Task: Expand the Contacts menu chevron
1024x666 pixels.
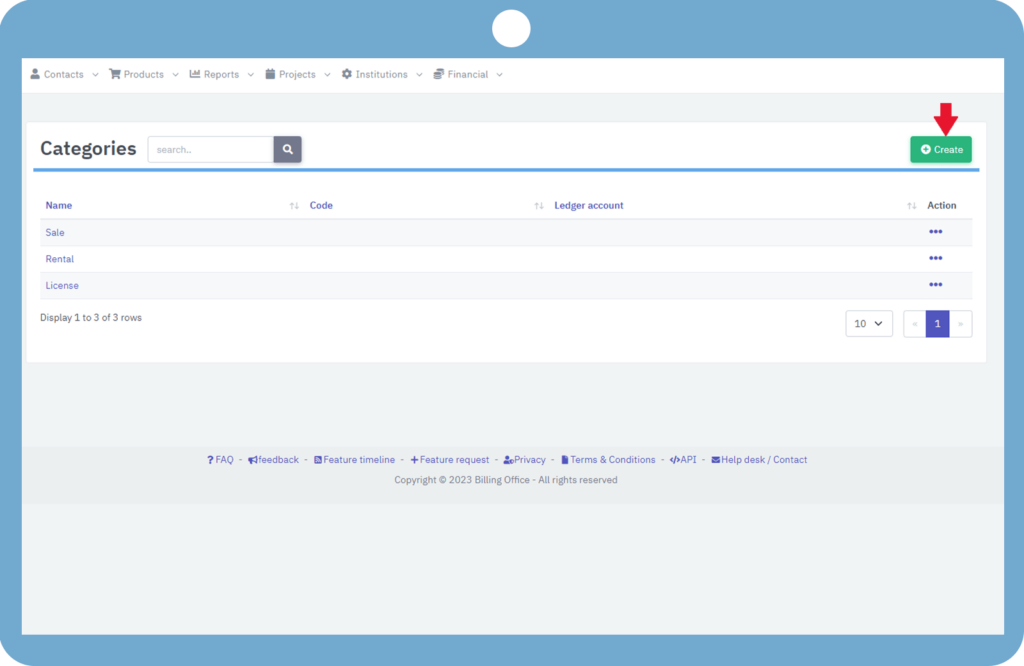Action: point(95,75)
